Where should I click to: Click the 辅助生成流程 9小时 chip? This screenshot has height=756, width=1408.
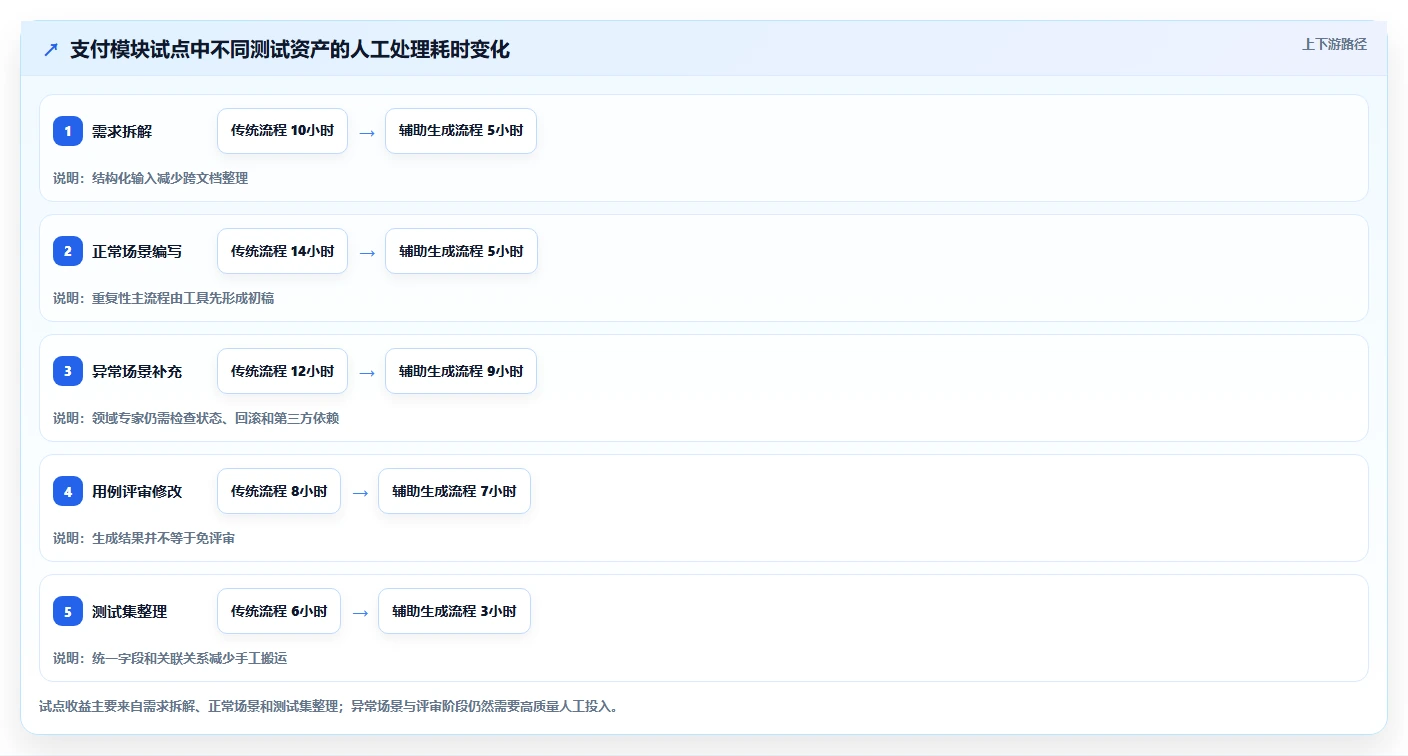[x=461, y=371]
